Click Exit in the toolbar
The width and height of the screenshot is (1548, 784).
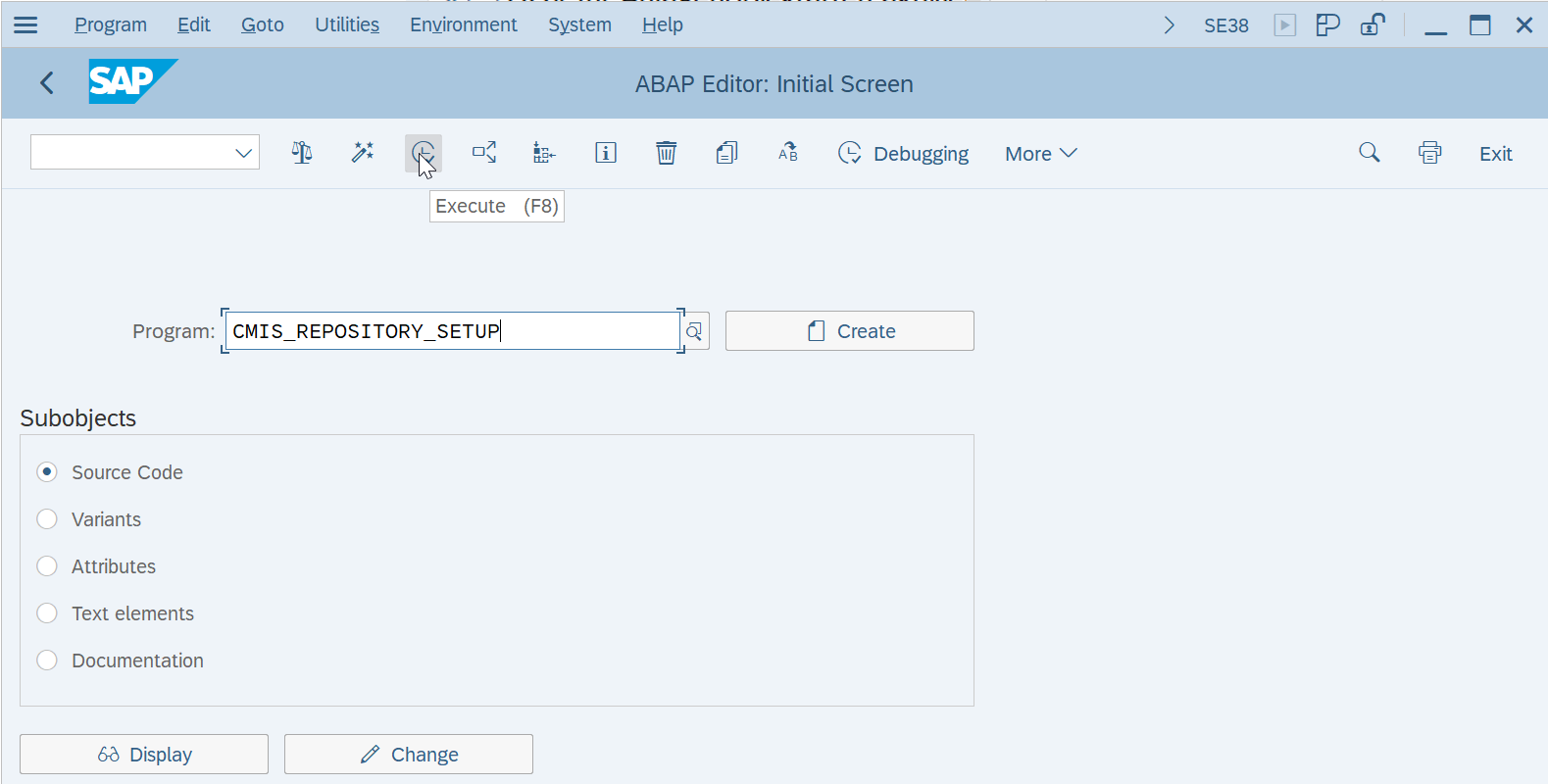1496,154
